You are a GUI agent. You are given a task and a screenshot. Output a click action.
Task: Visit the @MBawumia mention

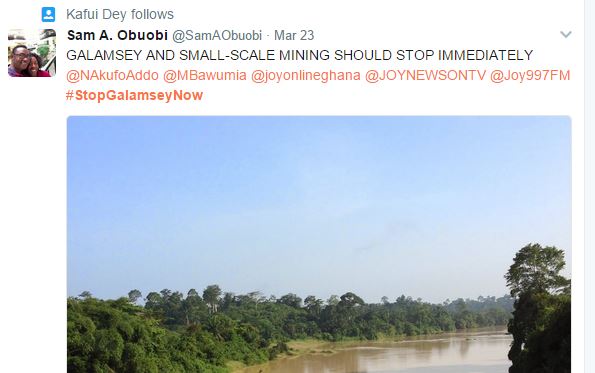pos(205,75)
